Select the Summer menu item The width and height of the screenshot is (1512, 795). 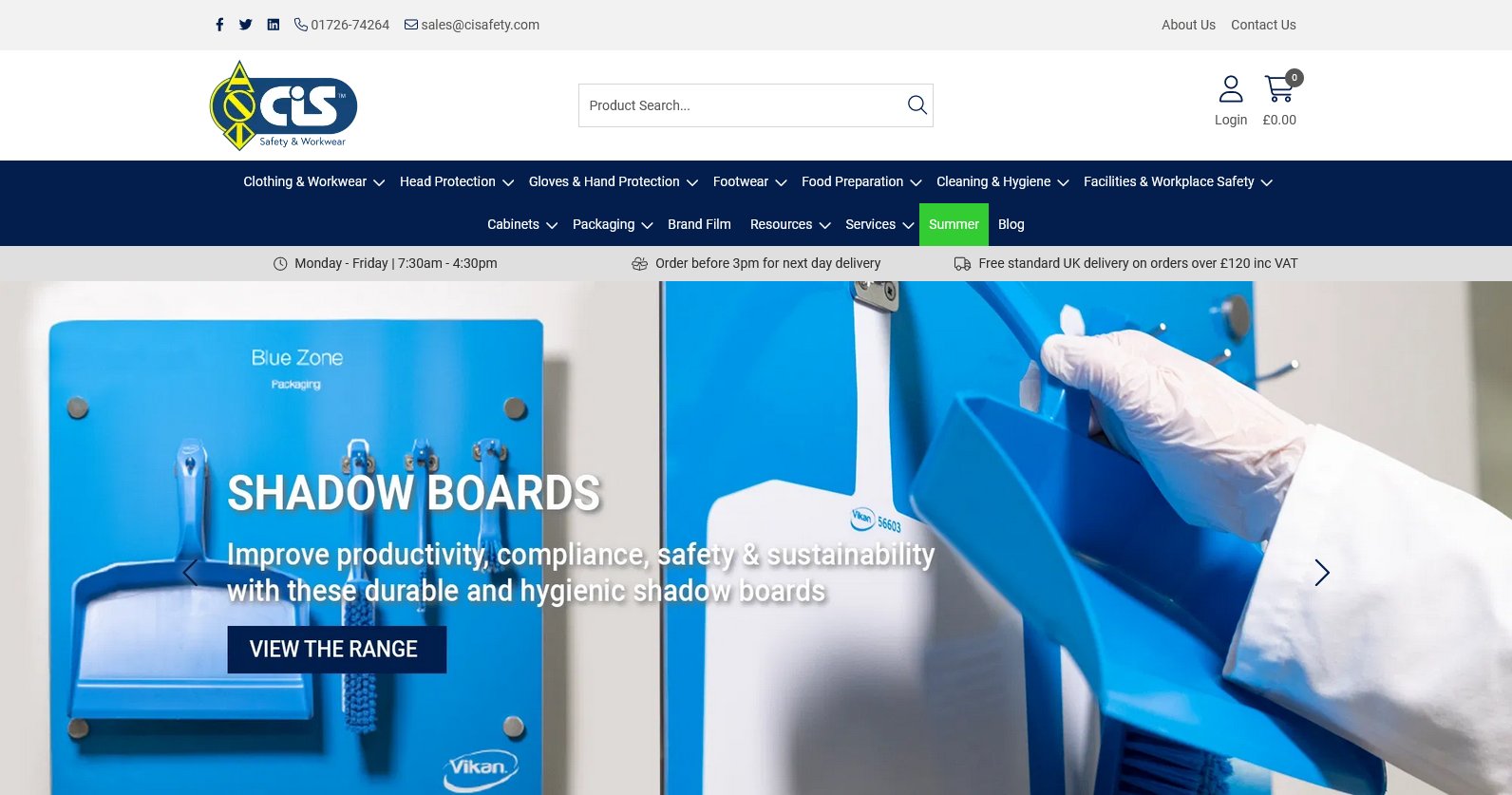pos(954,225)
